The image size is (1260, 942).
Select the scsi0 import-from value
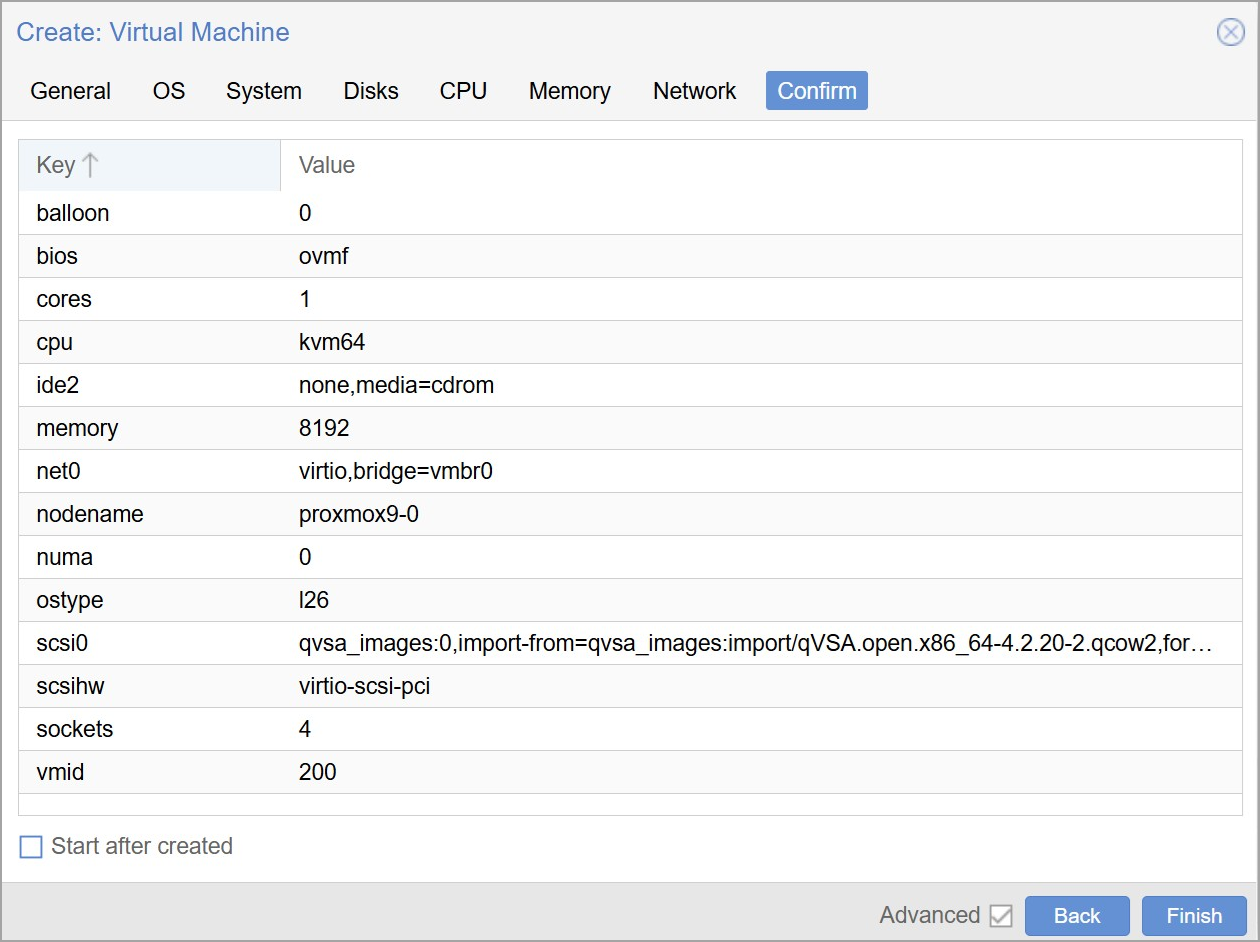pos(756,643)
